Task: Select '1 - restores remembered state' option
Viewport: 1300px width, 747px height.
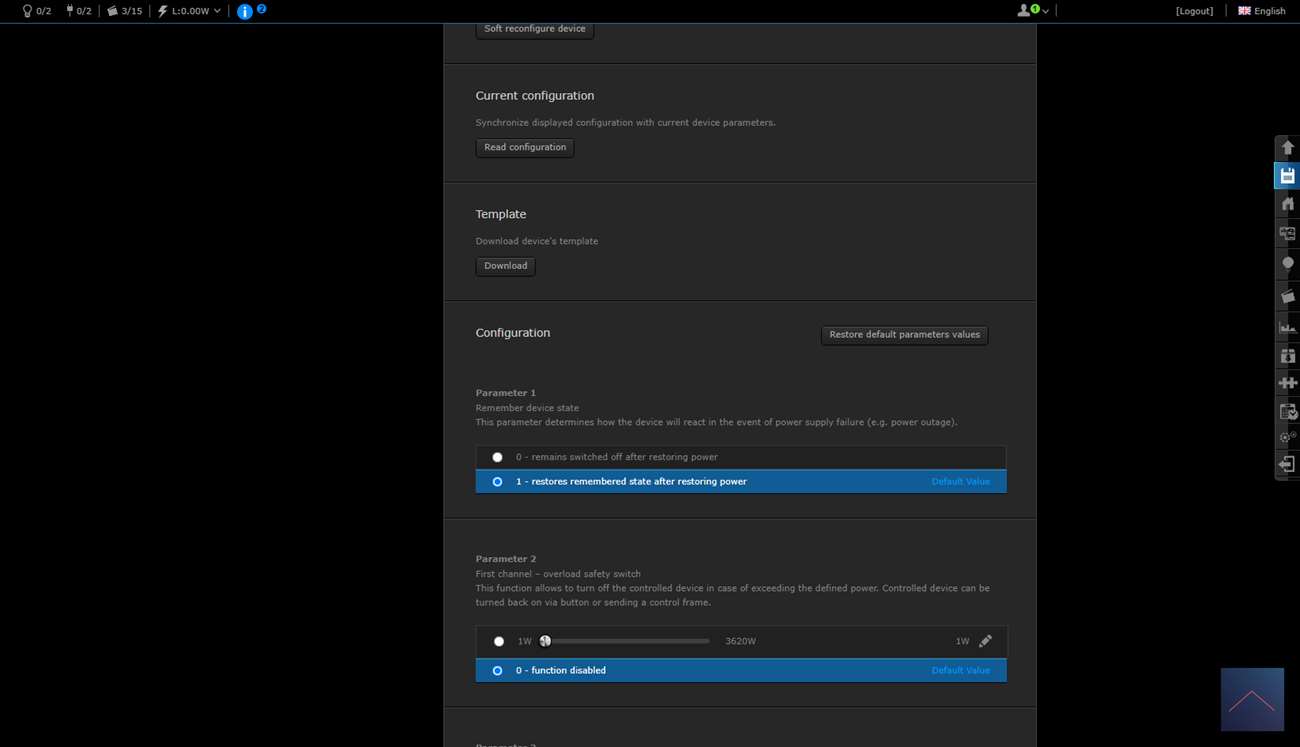Action: (497, 482)
